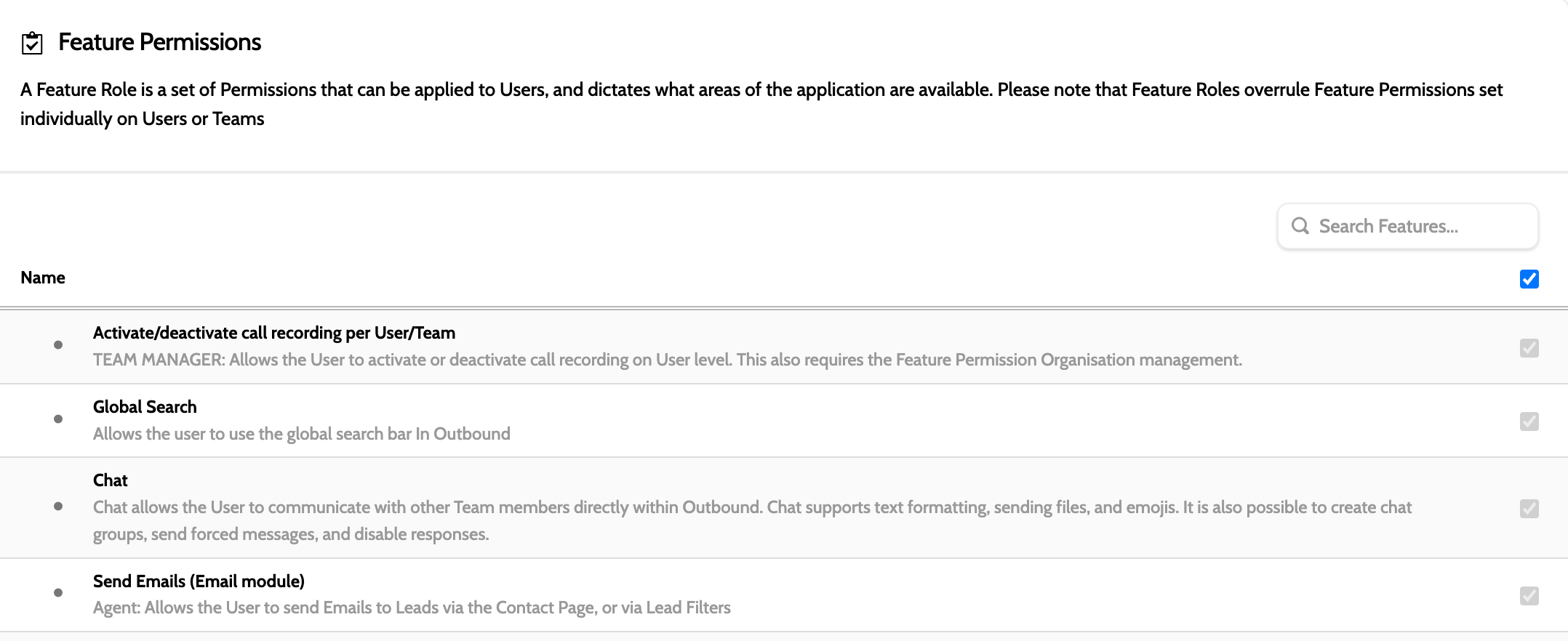Click the bullet beside Global Search
1568x641 pixels.
pyautogui.click(x=58, y=419)
